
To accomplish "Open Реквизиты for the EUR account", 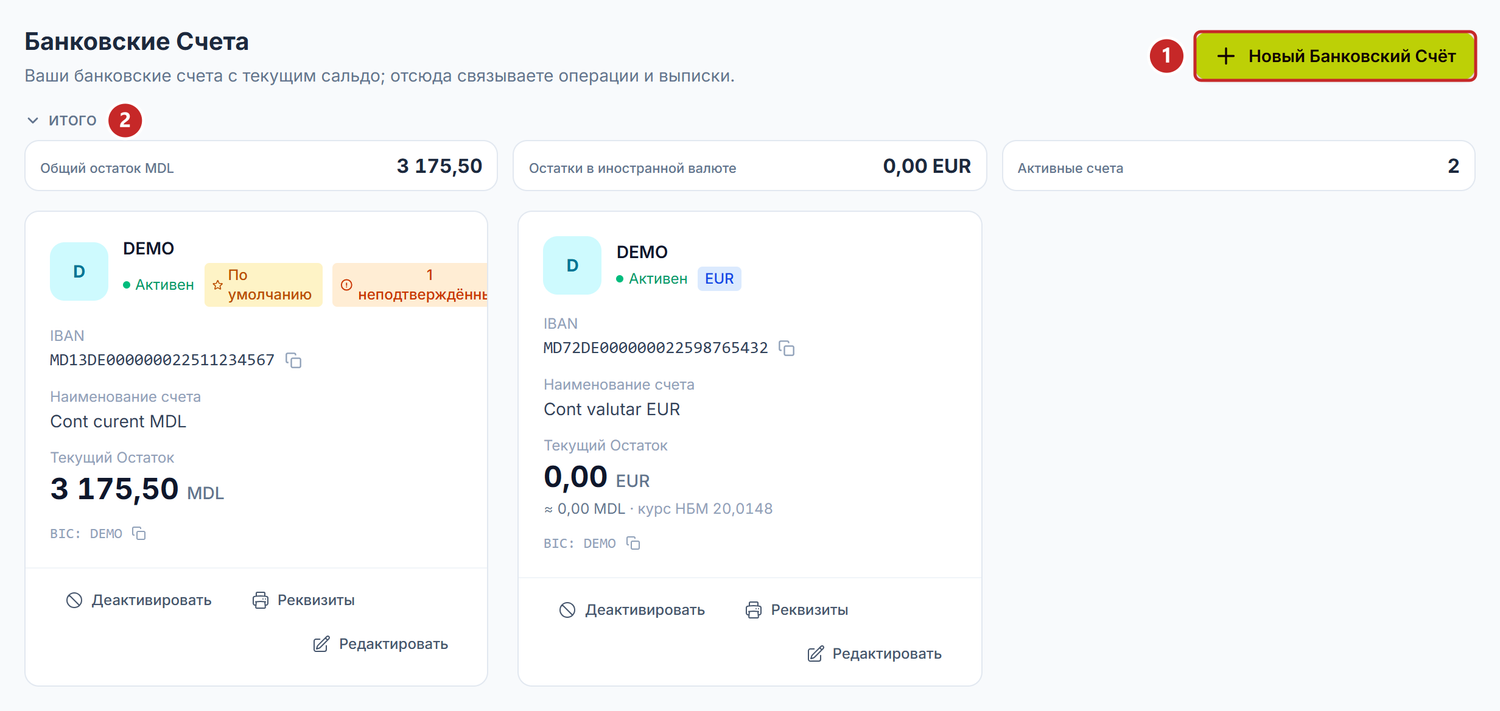I will tap(797, 610).
